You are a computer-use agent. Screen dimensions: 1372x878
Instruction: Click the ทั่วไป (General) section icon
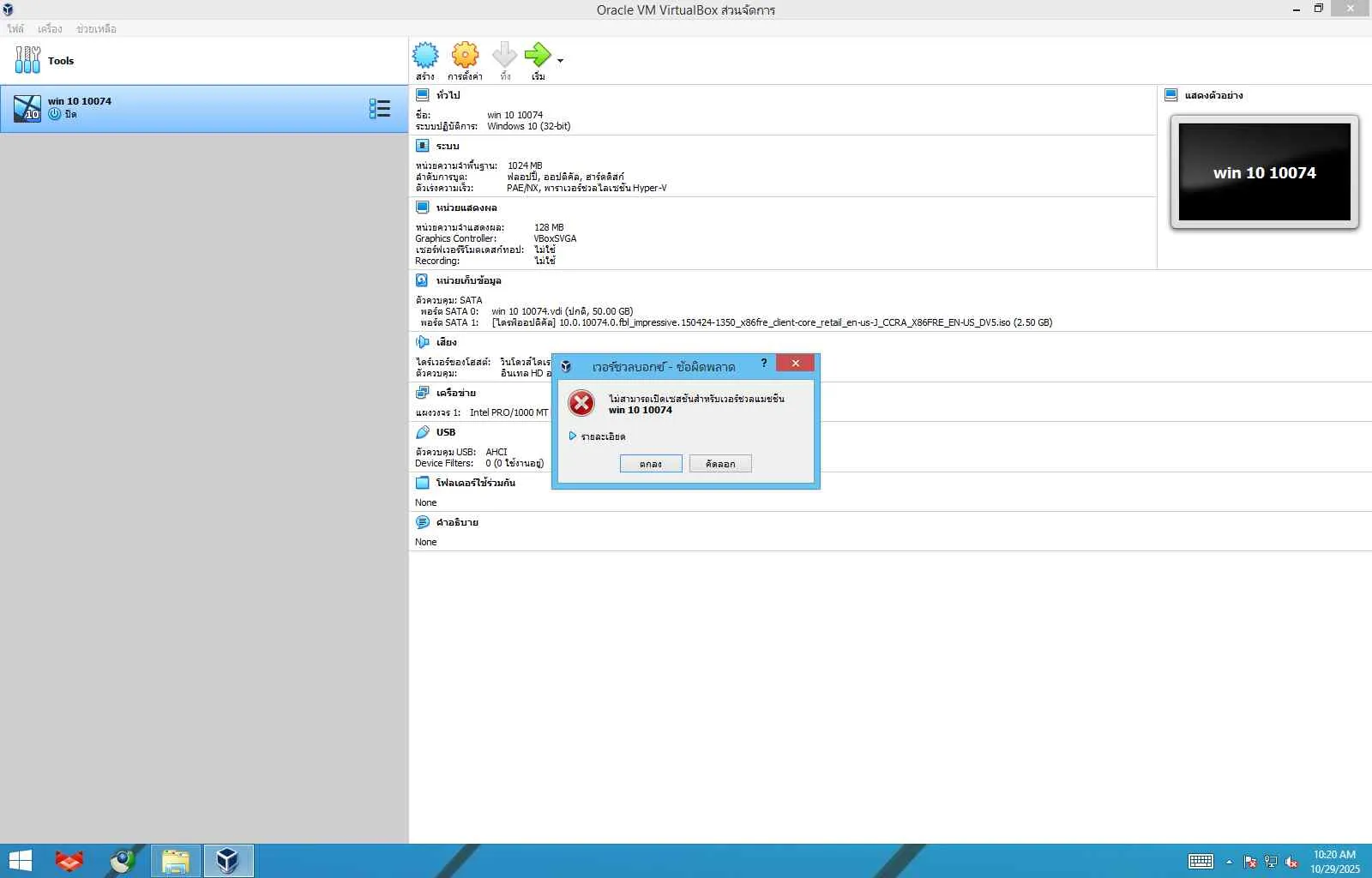point(422,95)
